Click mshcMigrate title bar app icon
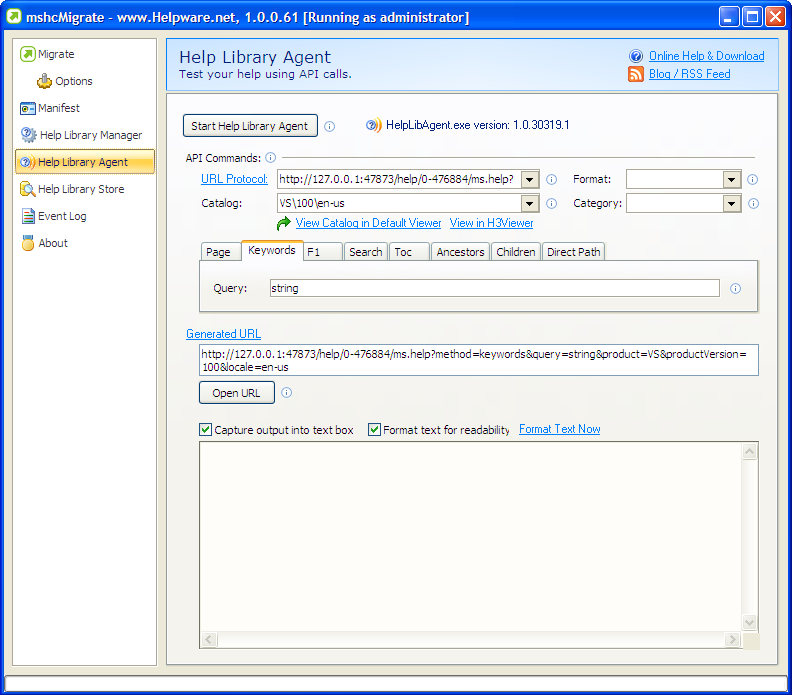This screenshot has height=695, width=792. tap(14, 17)
